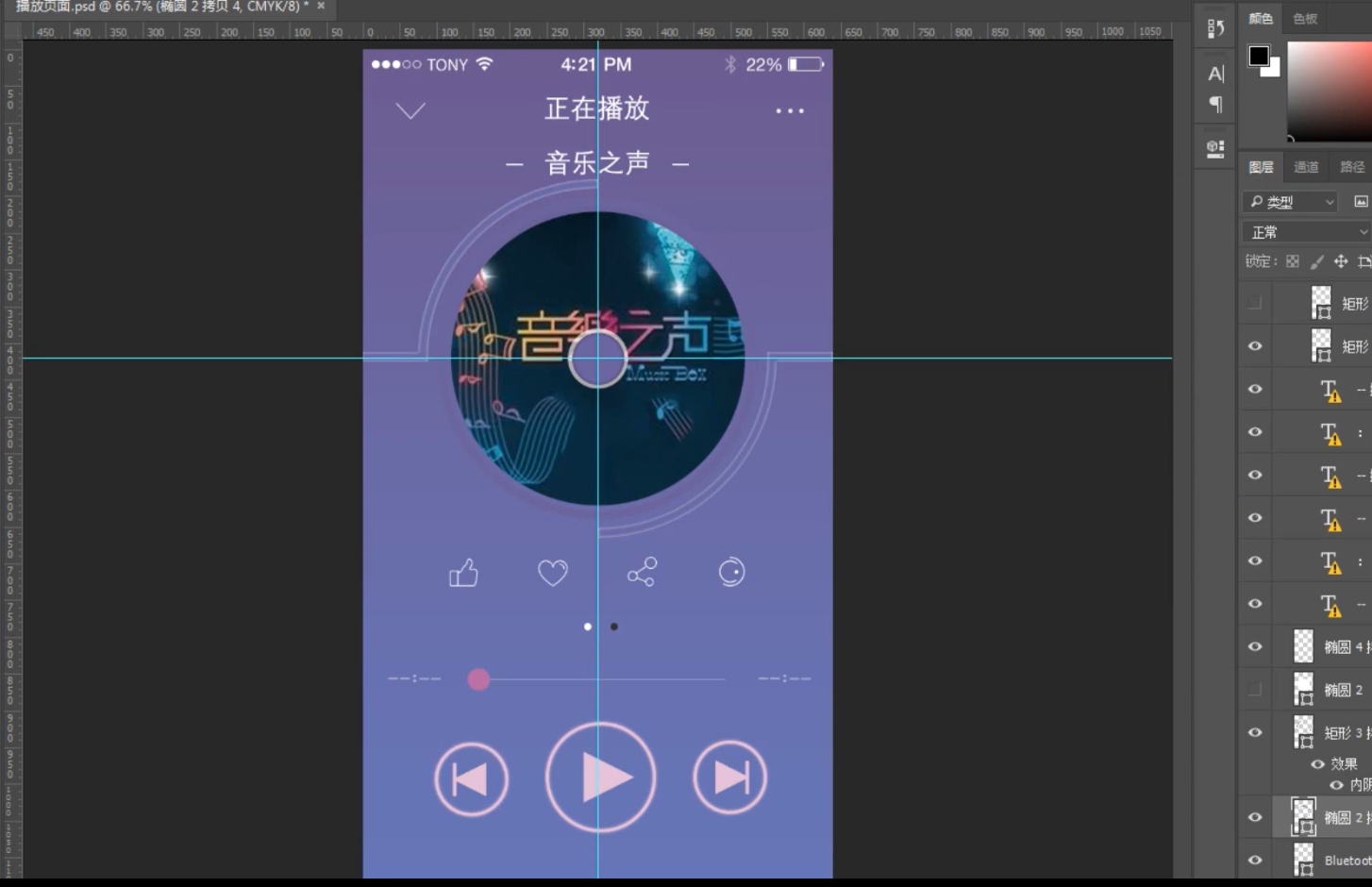This screenshot has height=887, width=1372.
Task: Hide the selected 椭圆 2 拷贝 layer
Action: tap(1254, 817)
